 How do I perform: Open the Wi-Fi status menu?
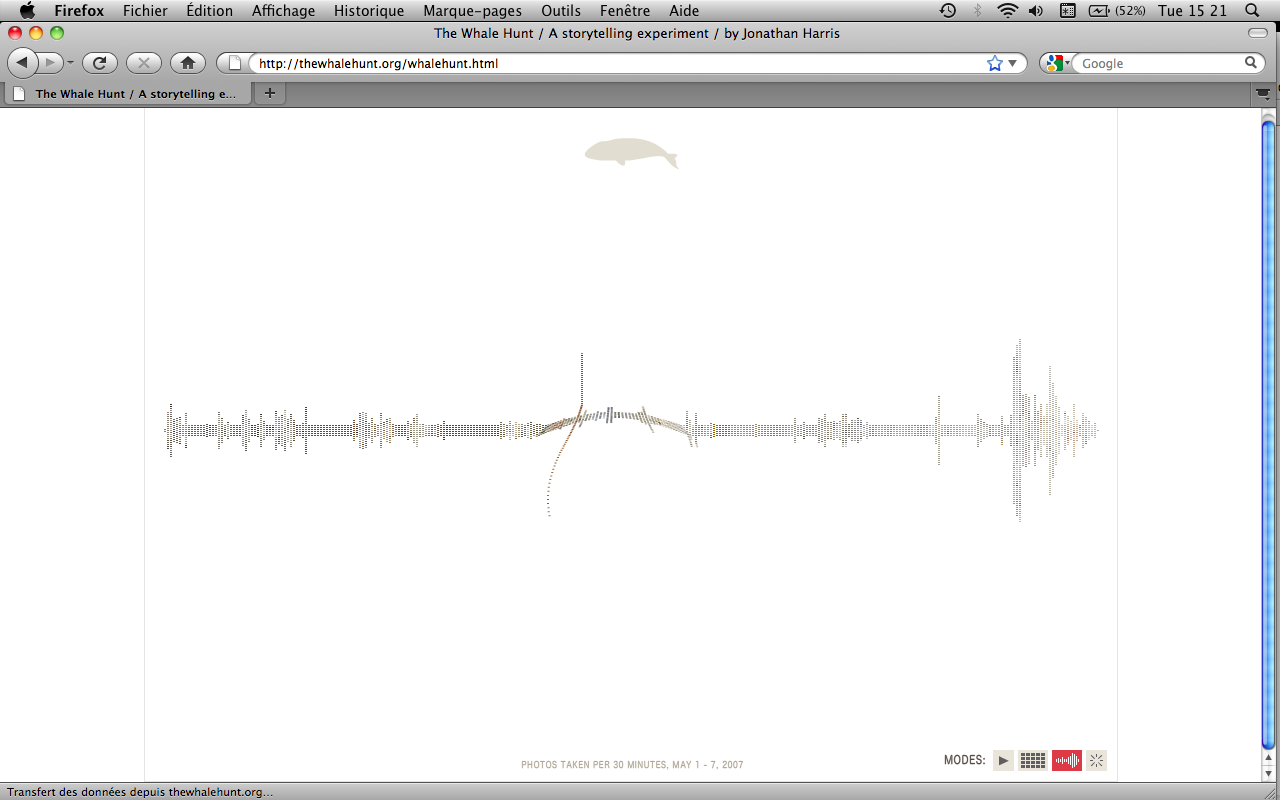click(1007, 11)
